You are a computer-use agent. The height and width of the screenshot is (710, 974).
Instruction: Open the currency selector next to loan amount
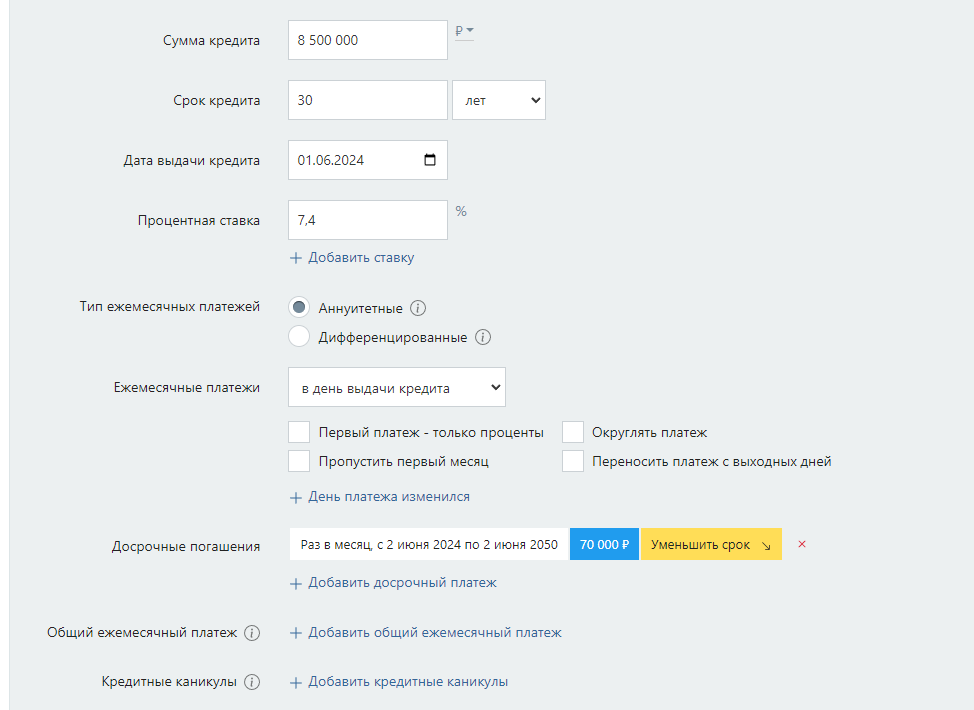click(x=464, y=31)
